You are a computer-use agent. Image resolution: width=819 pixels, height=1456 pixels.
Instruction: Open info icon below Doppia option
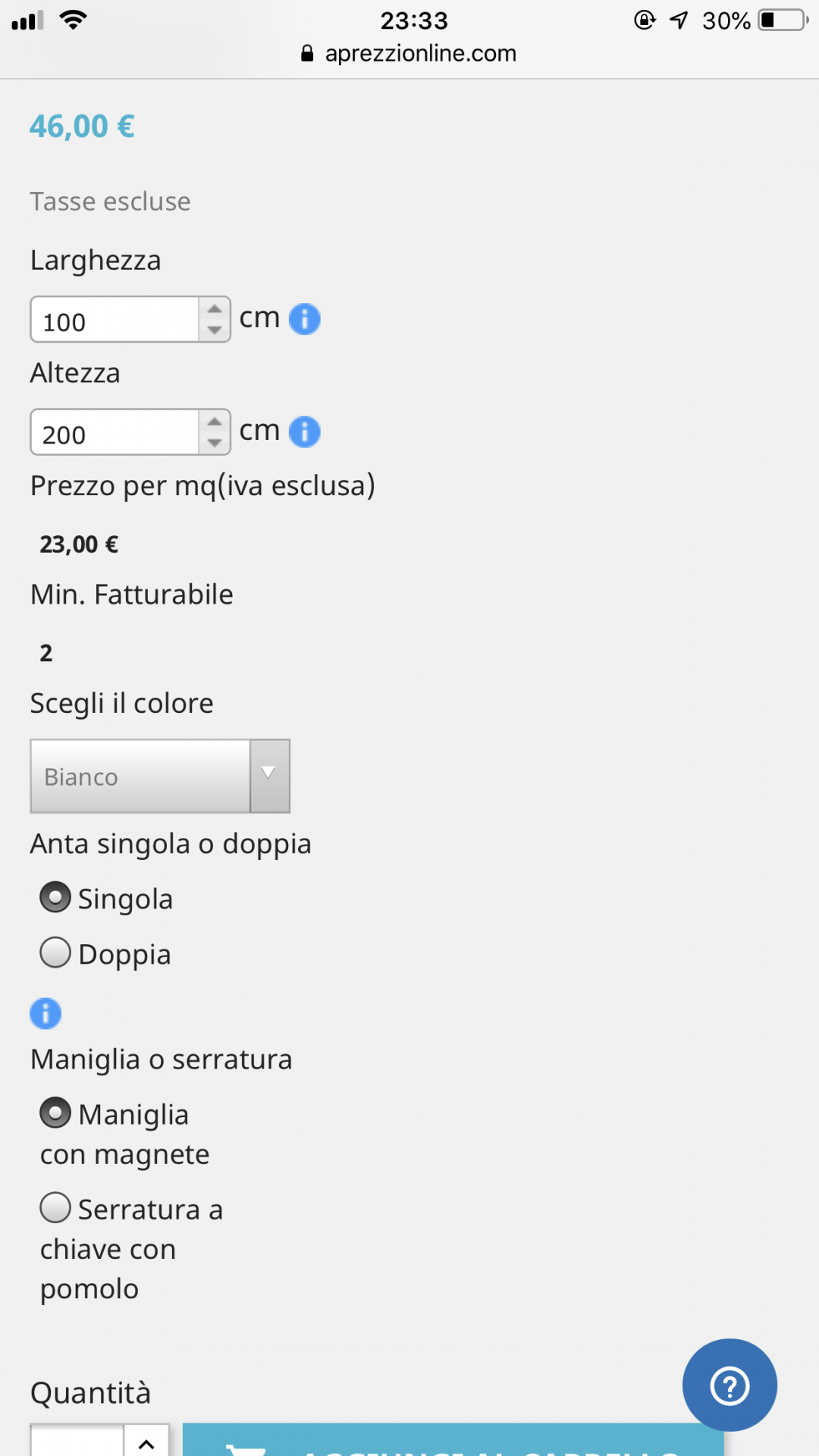45,1013
